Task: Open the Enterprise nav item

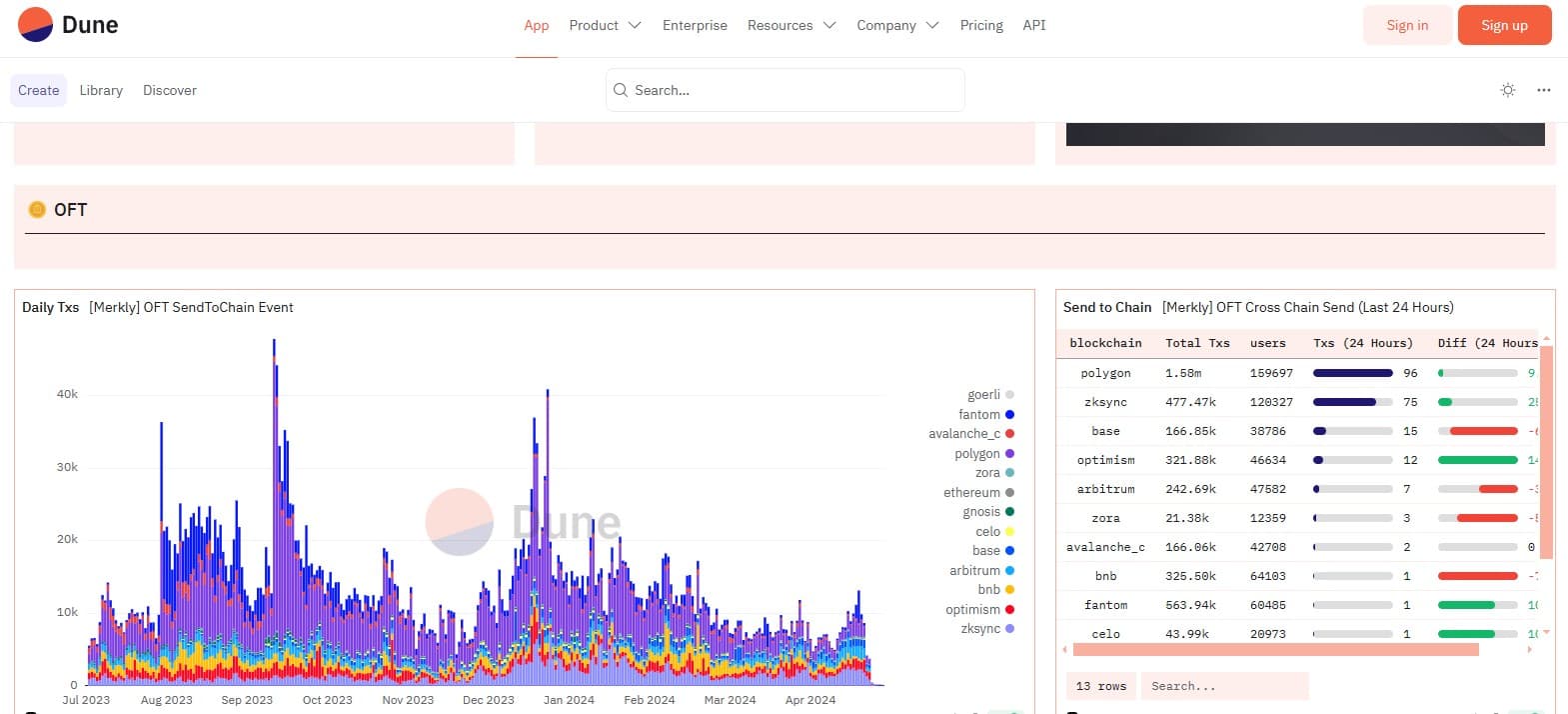Action: [695, 25]
